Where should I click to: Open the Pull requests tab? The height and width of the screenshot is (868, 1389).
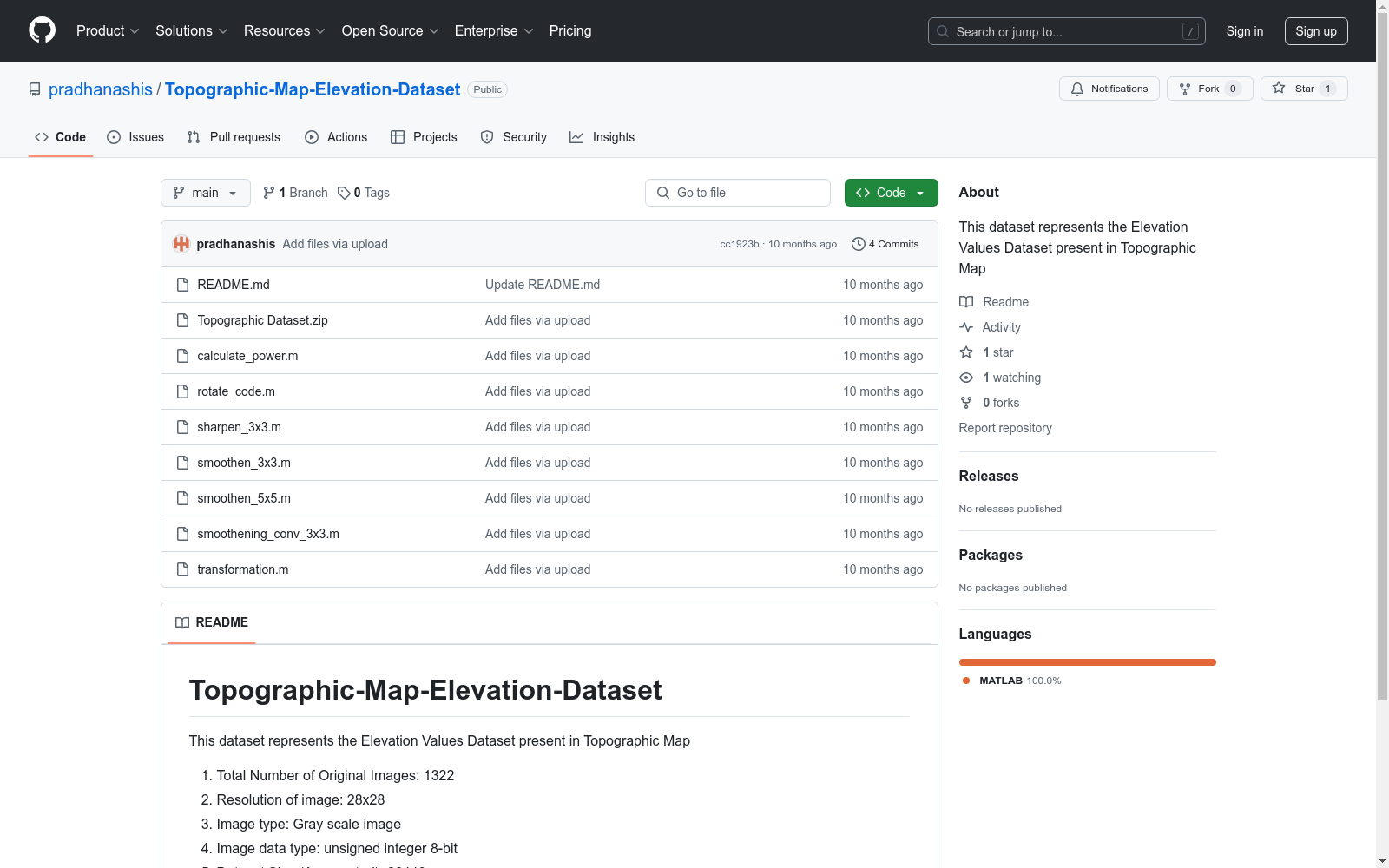click(x=234, y=137)
